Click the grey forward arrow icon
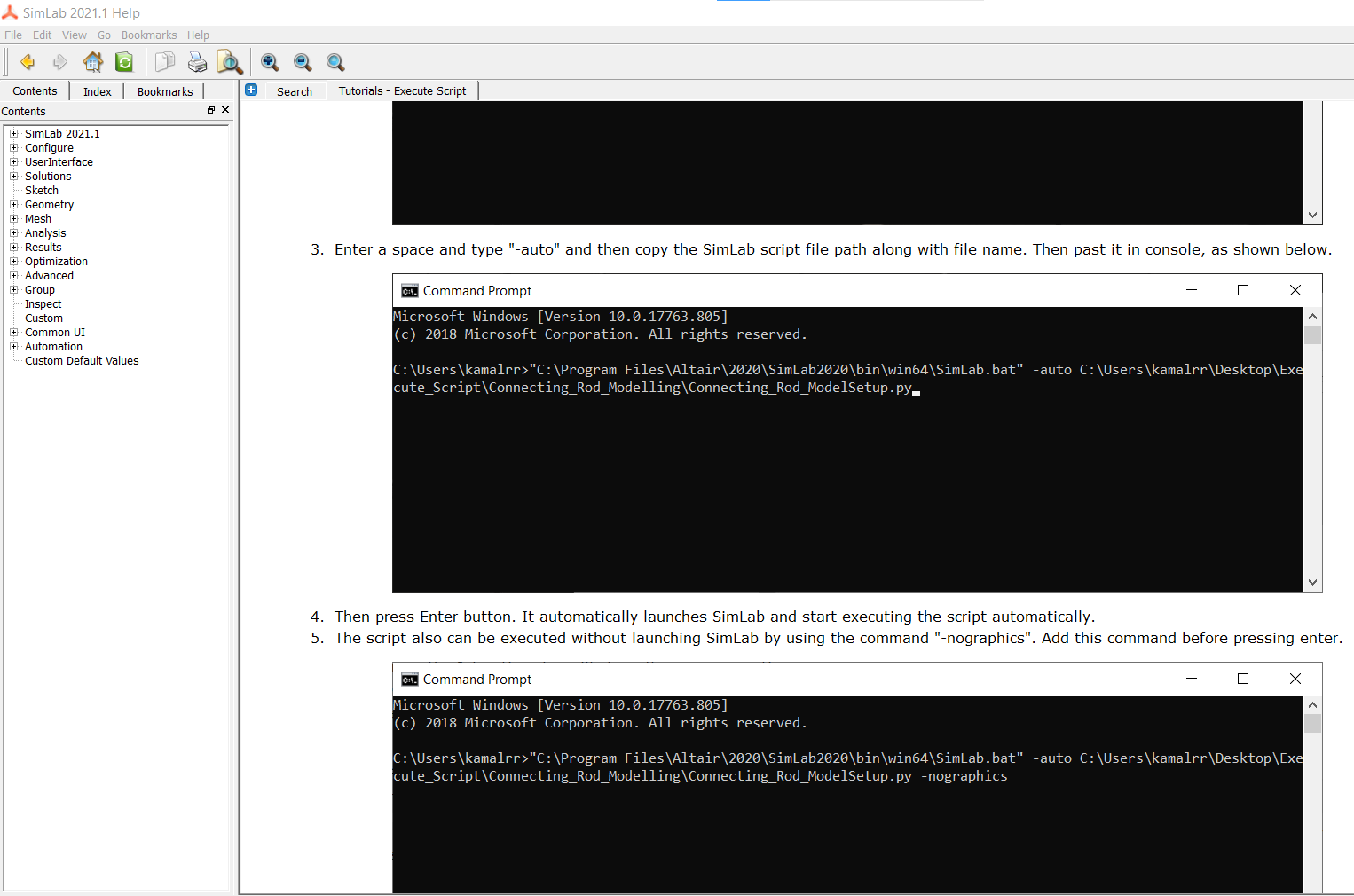The image size is (1354, 896). pos(59,62)
